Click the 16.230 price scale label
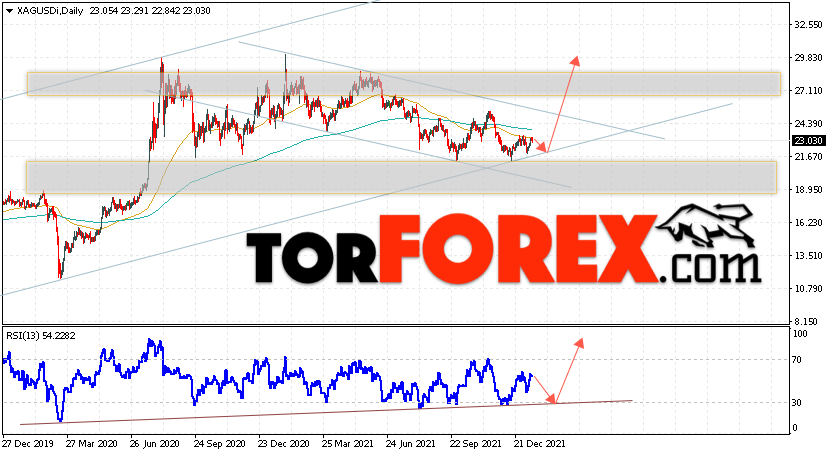Viewport: 830px width, 455px height. click(808, 223)
